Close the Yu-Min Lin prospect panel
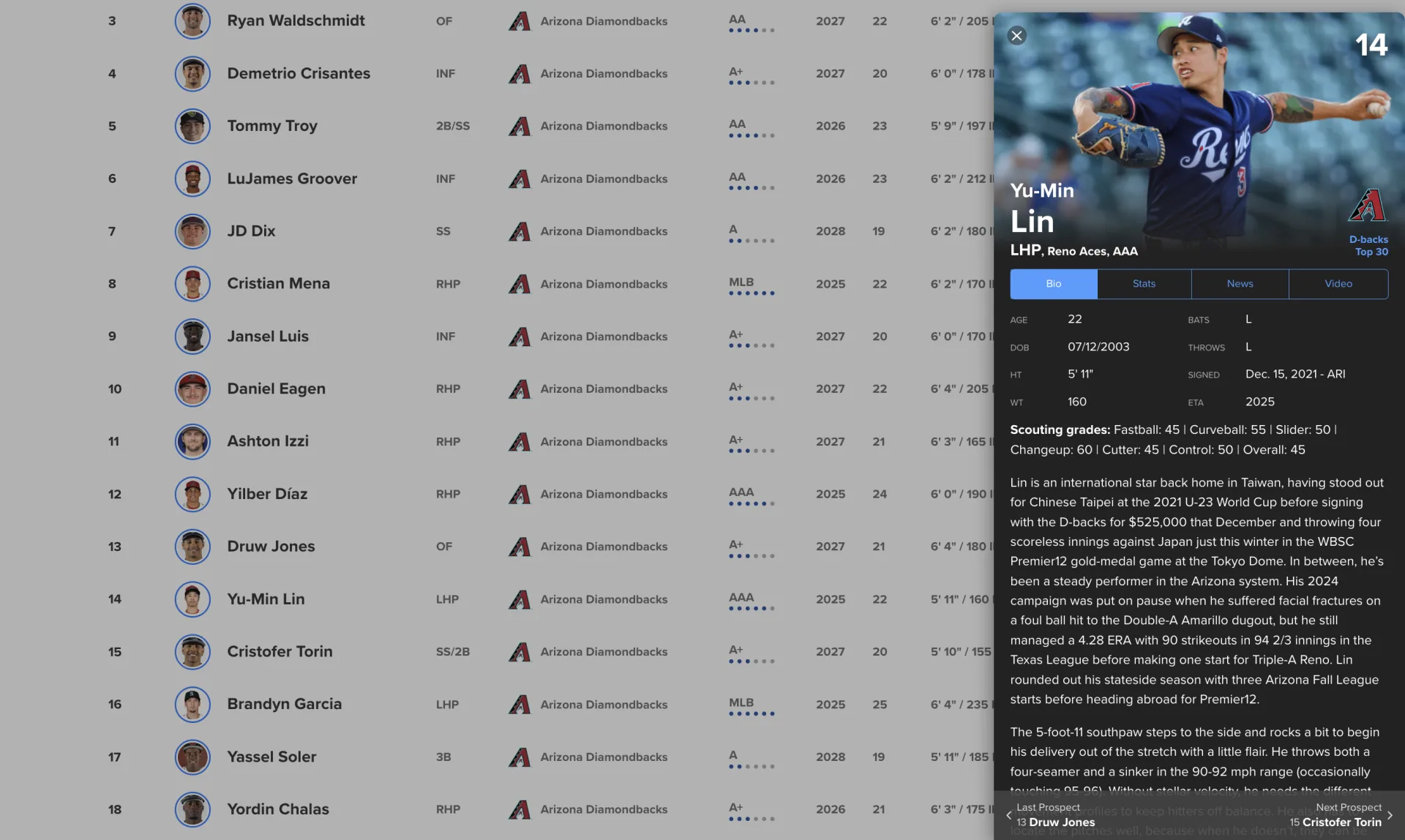This screenshot has height=840, width=1405. coord(1016,36)
